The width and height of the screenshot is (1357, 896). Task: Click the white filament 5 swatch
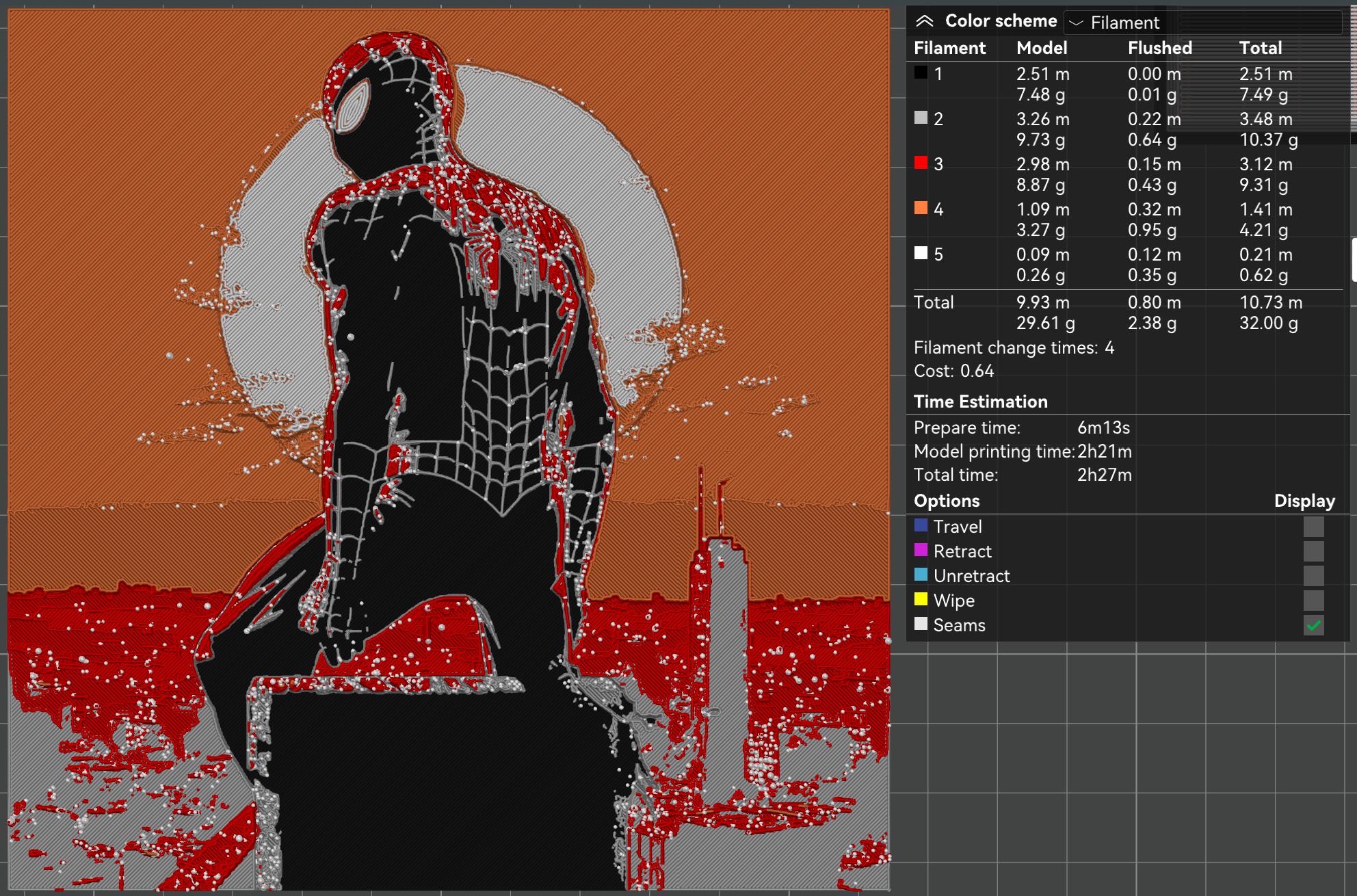(920, 254)
